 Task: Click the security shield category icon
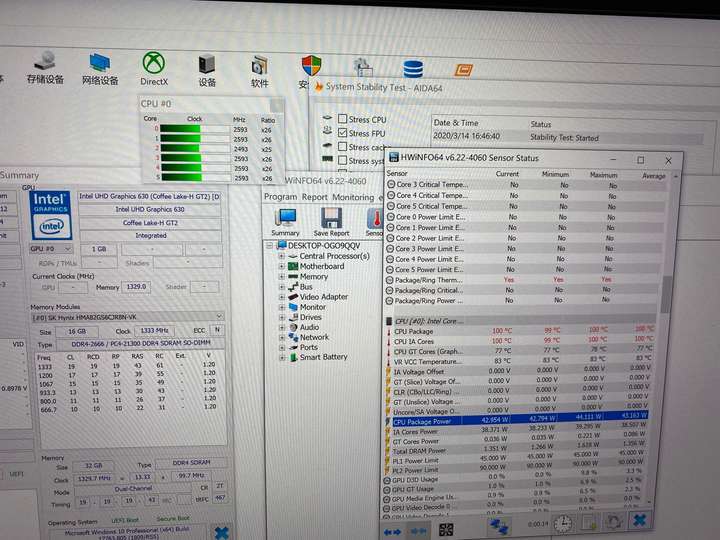(x=311, y=66)
